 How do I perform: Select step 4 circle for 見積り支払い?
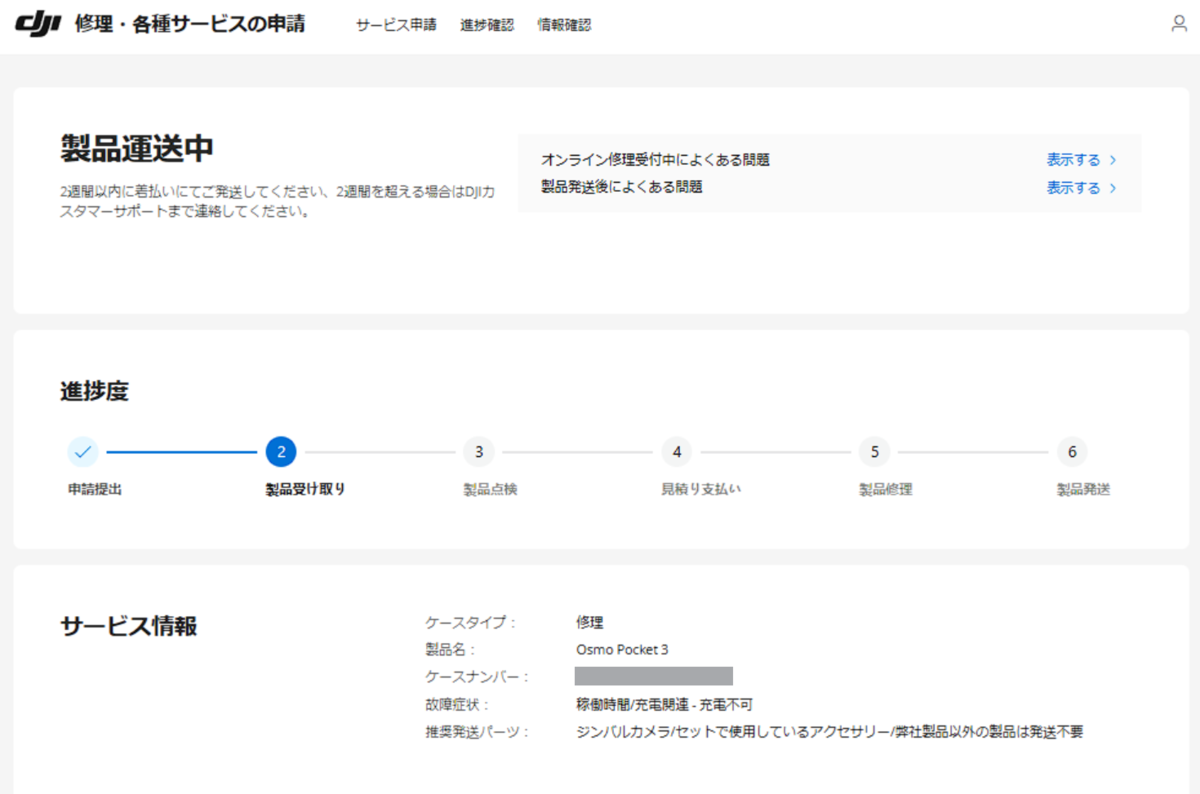point(677,452)
